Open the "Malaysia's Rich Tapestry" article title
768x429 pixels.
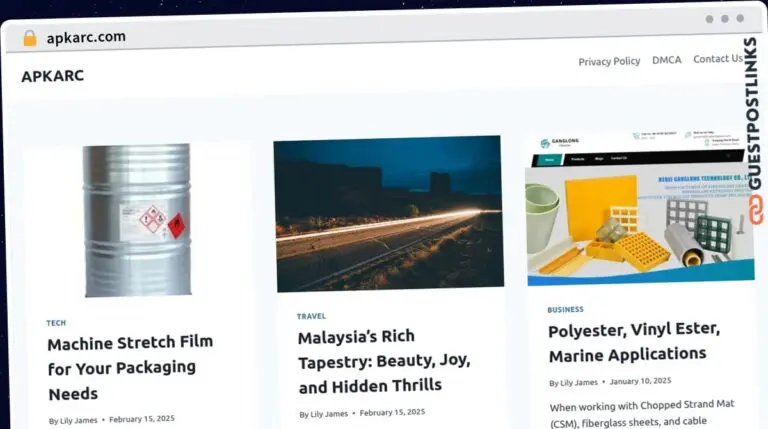(384, 361)
